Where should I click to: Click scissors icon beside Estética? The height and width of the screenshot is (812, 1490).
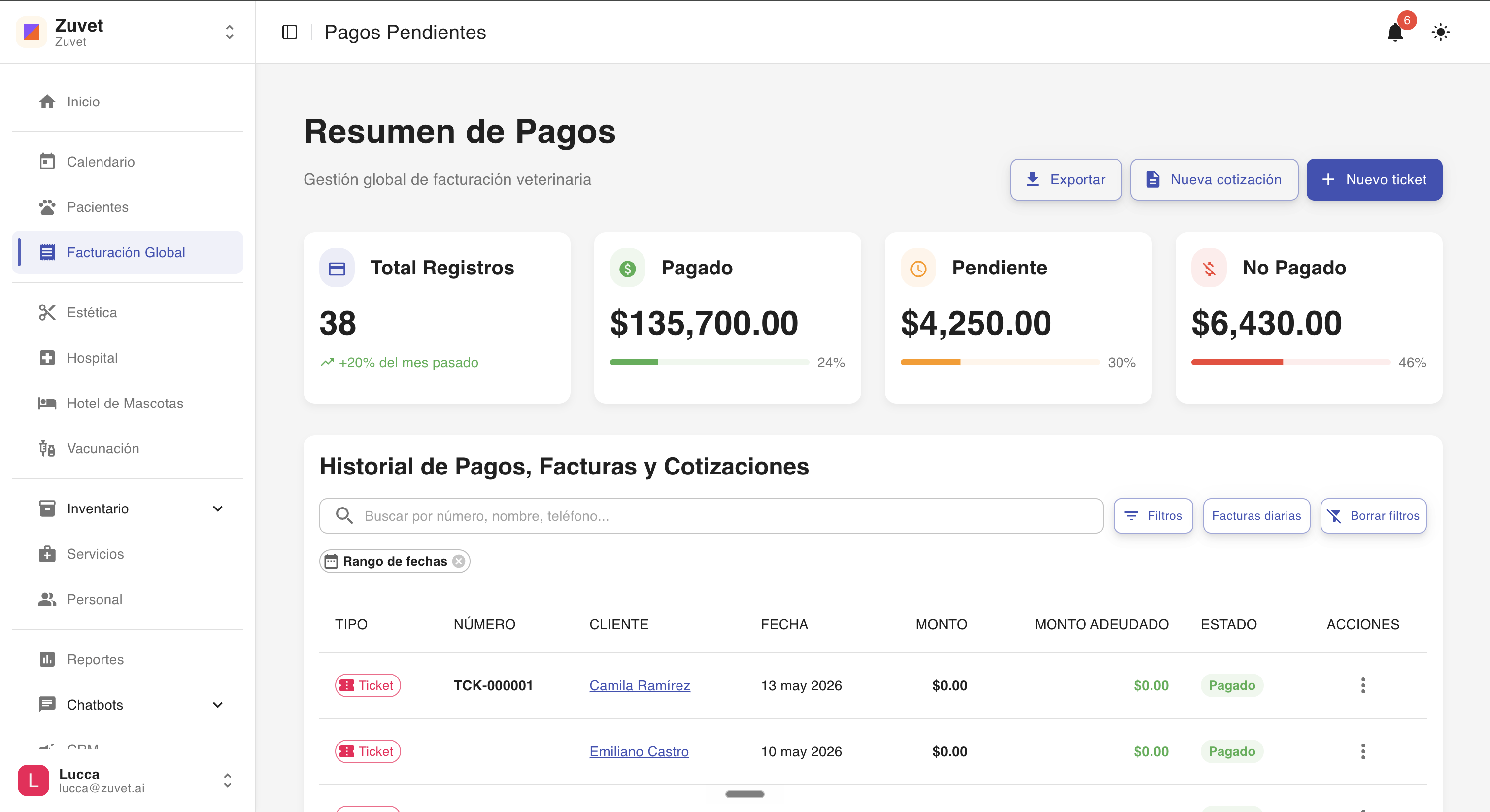pyautogui.click(x=47, y=312)
